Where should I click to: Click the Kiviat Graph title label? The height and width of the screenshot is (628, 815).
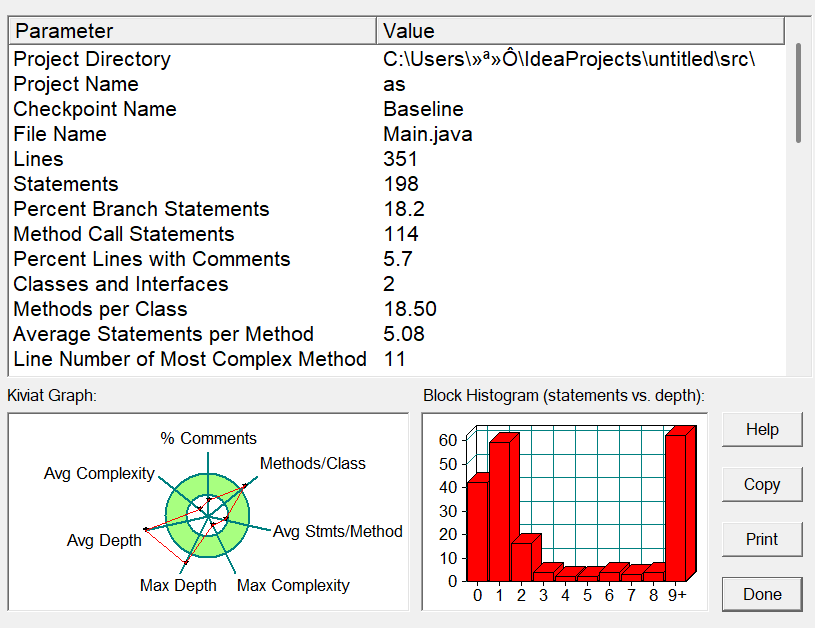pyautogui.click(x=52, y=396)
